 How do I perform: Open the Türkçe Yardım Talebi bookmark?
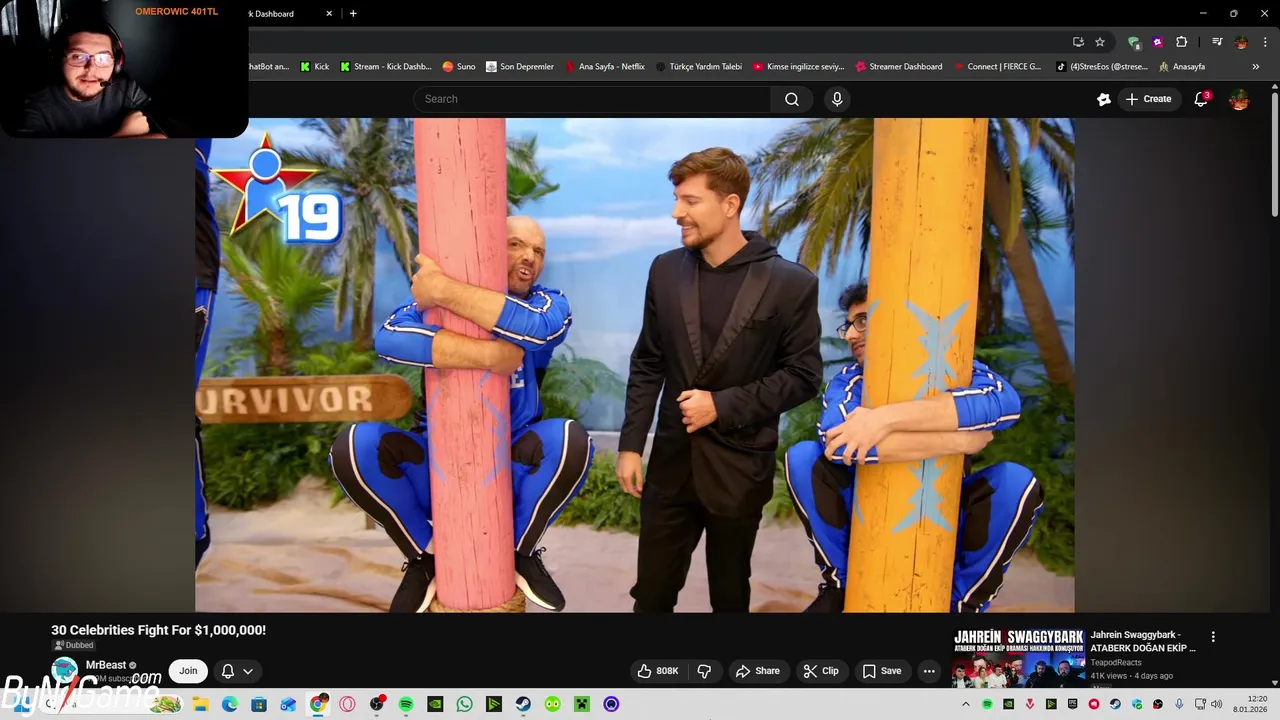tap(699, 67)
